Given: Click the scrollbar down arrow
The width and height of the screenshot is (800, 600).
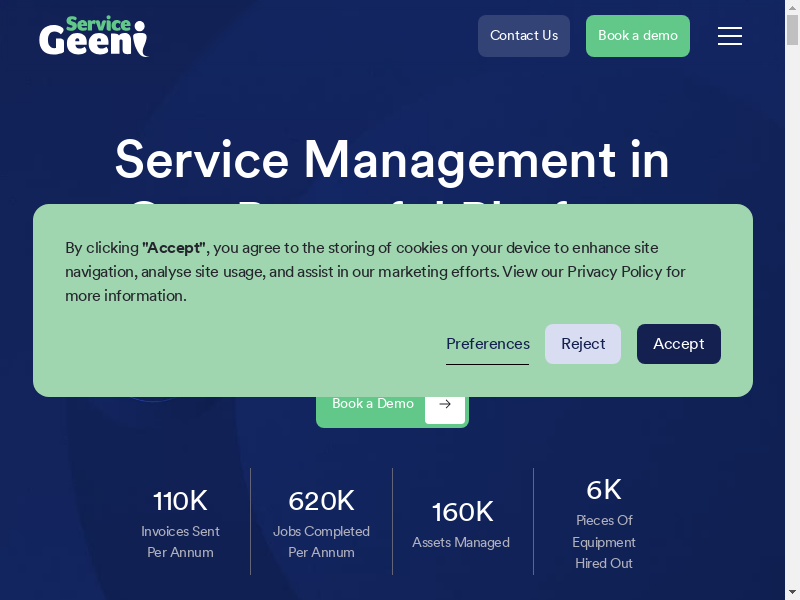Looking at the screenshot, I should tap(792, 592).
